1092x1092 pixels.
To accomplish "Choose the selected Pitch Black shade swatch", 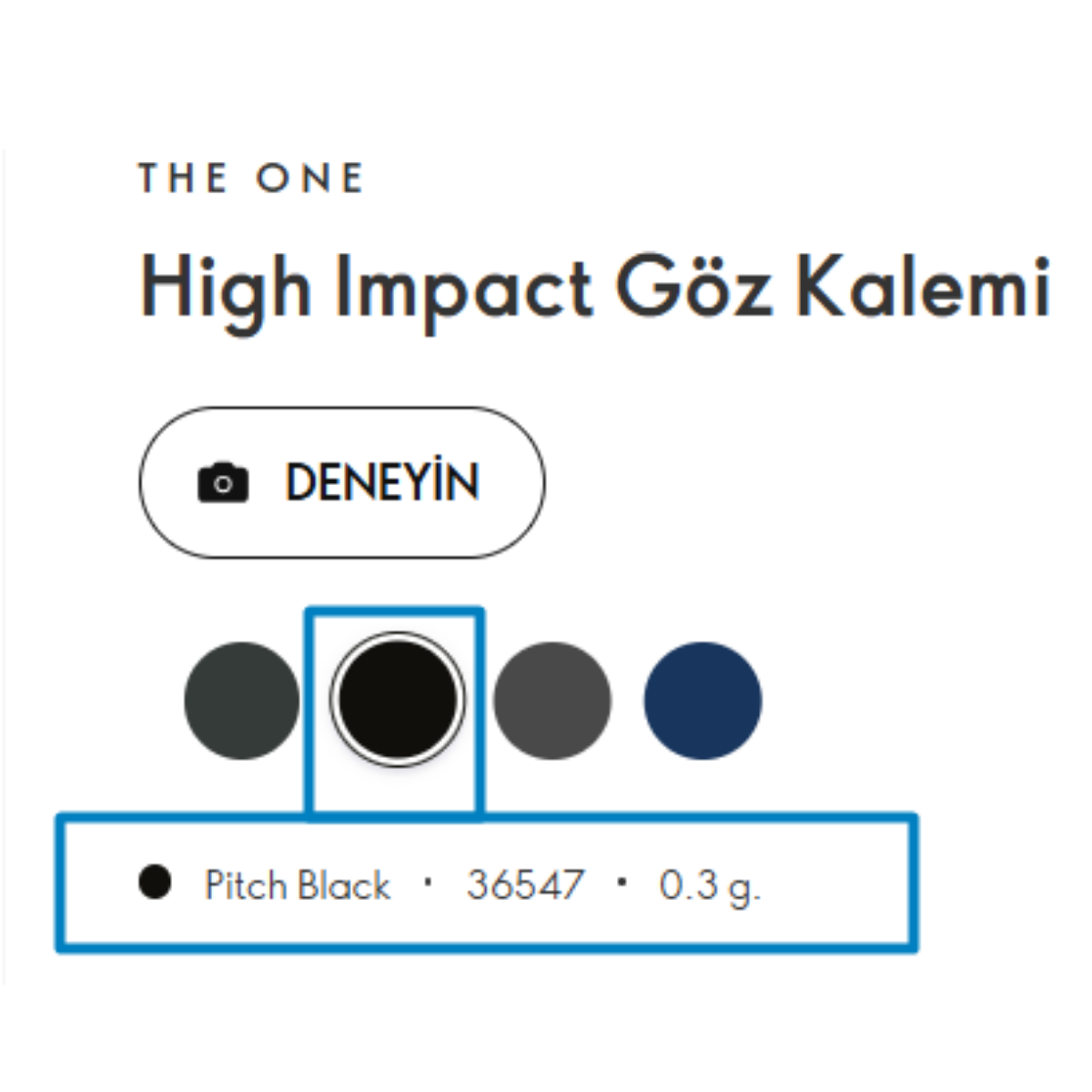I will tap(398, 699).
